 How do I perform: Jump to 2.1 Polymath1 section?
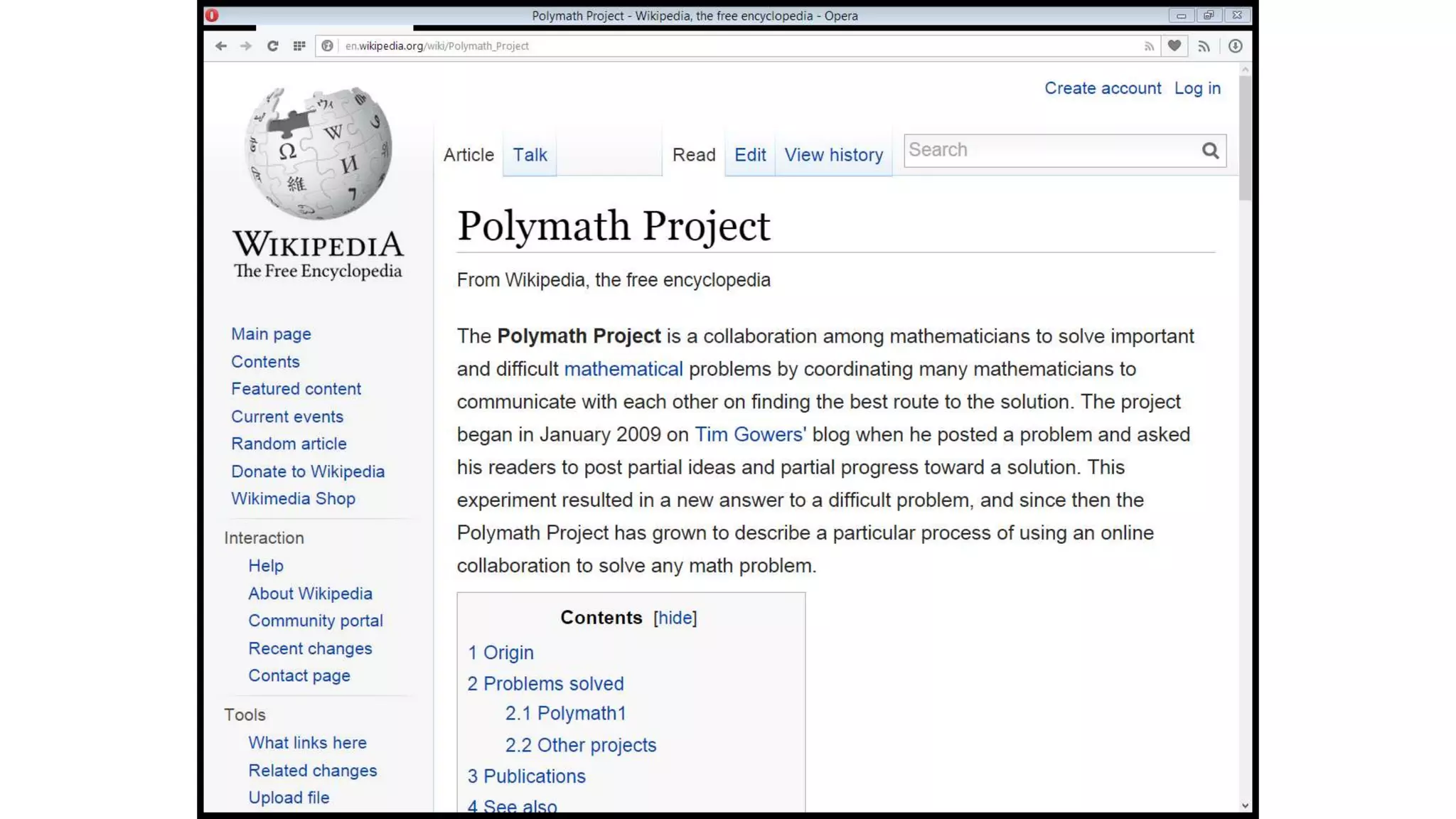(565, 713)
